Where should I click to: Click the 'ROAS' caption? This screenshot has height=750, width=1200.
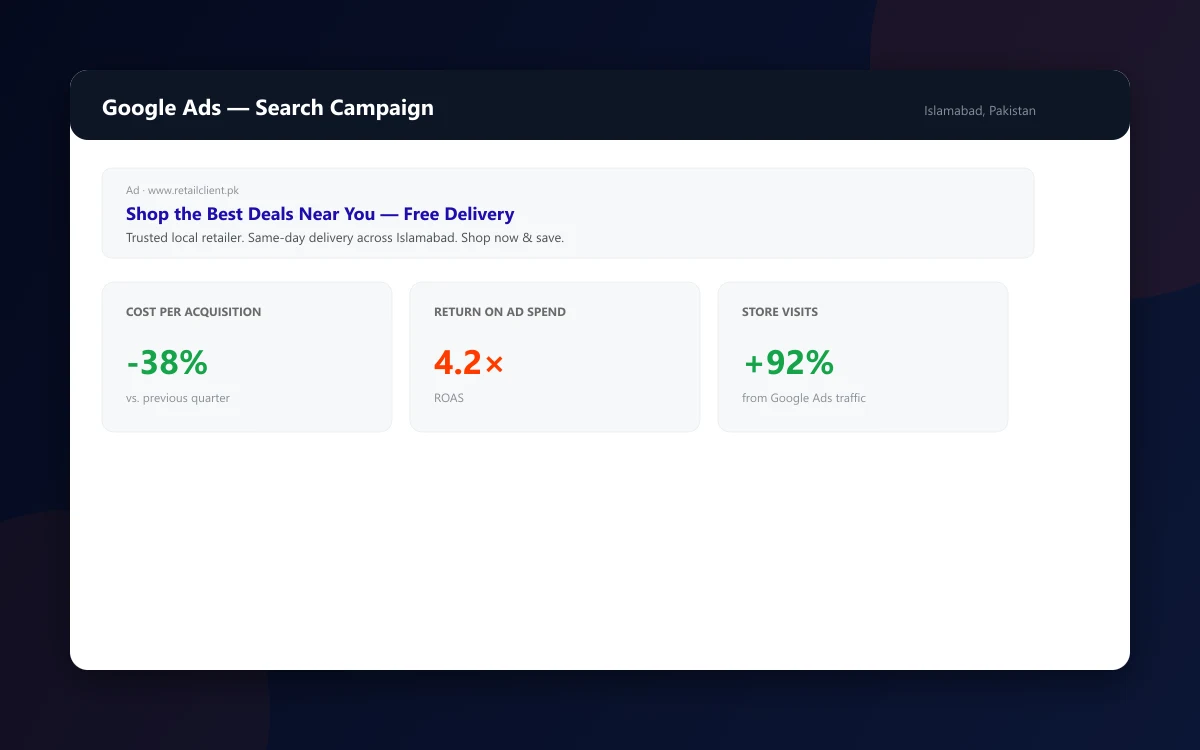click(449, 398)
